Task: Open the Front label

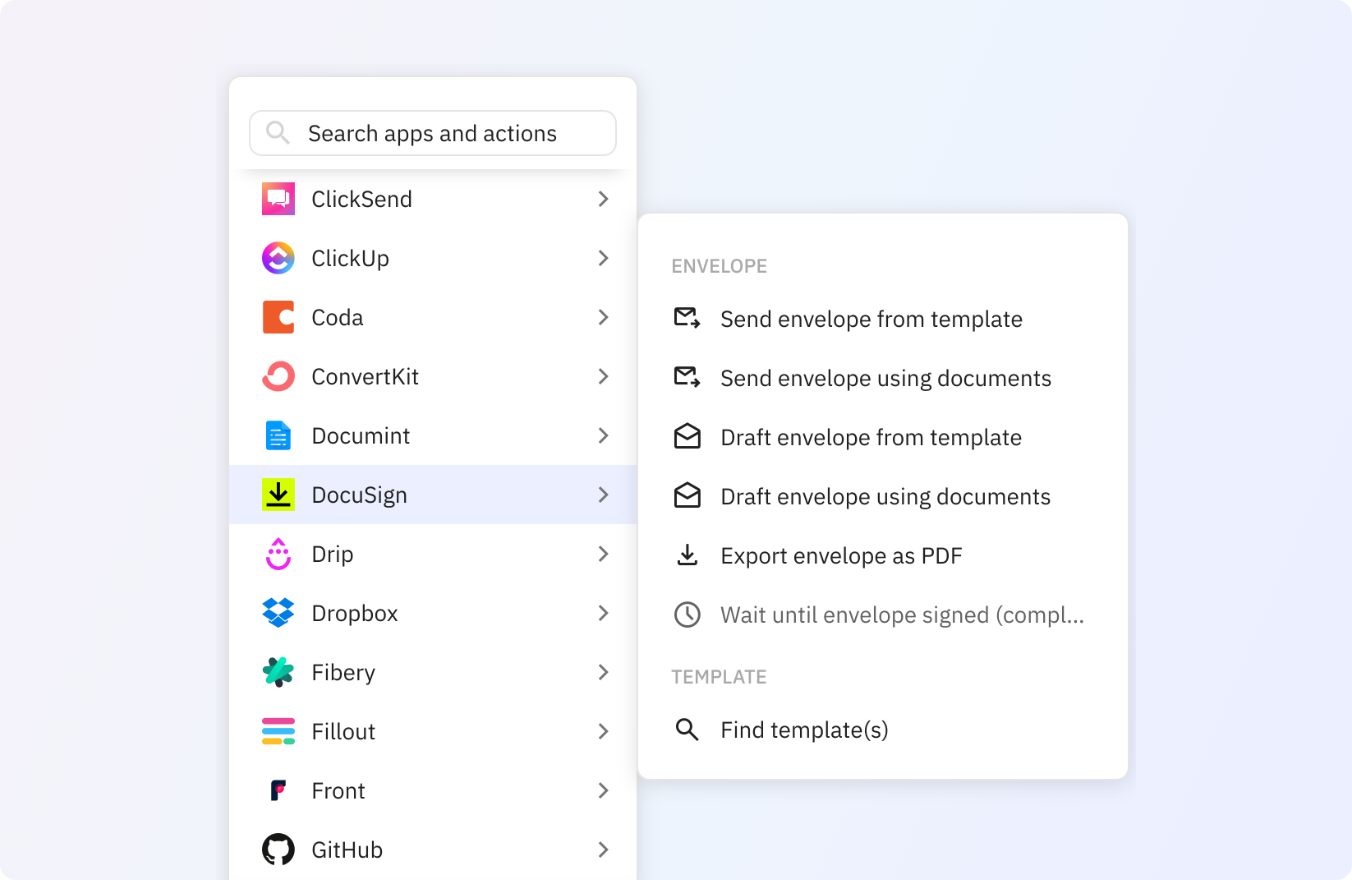Action: pyautogui.click(x=338, y=790)
